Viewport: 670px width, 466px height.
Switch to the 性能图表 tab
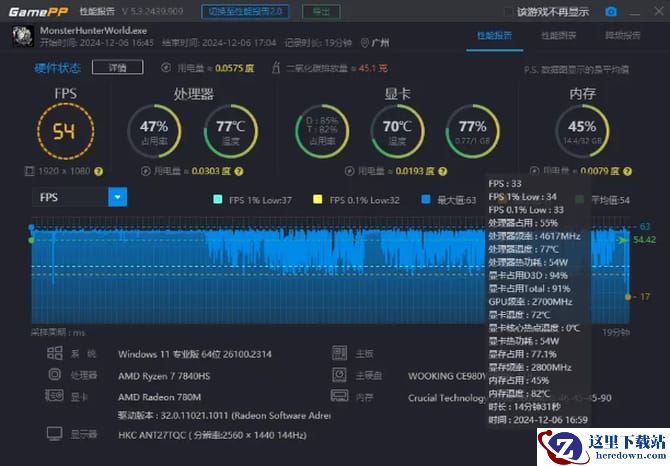pyautogui.click(x=558, y=36)
